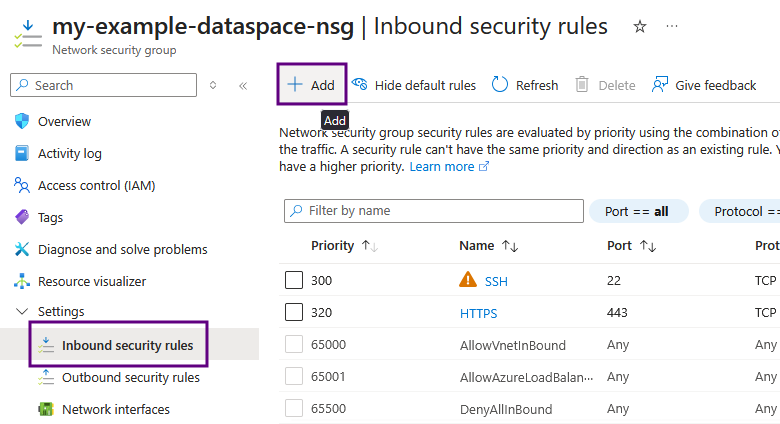Image resolution: width=780 pixels, height=424 pixels.
Task: Click the Refresh button label
Action: [537, 86]
